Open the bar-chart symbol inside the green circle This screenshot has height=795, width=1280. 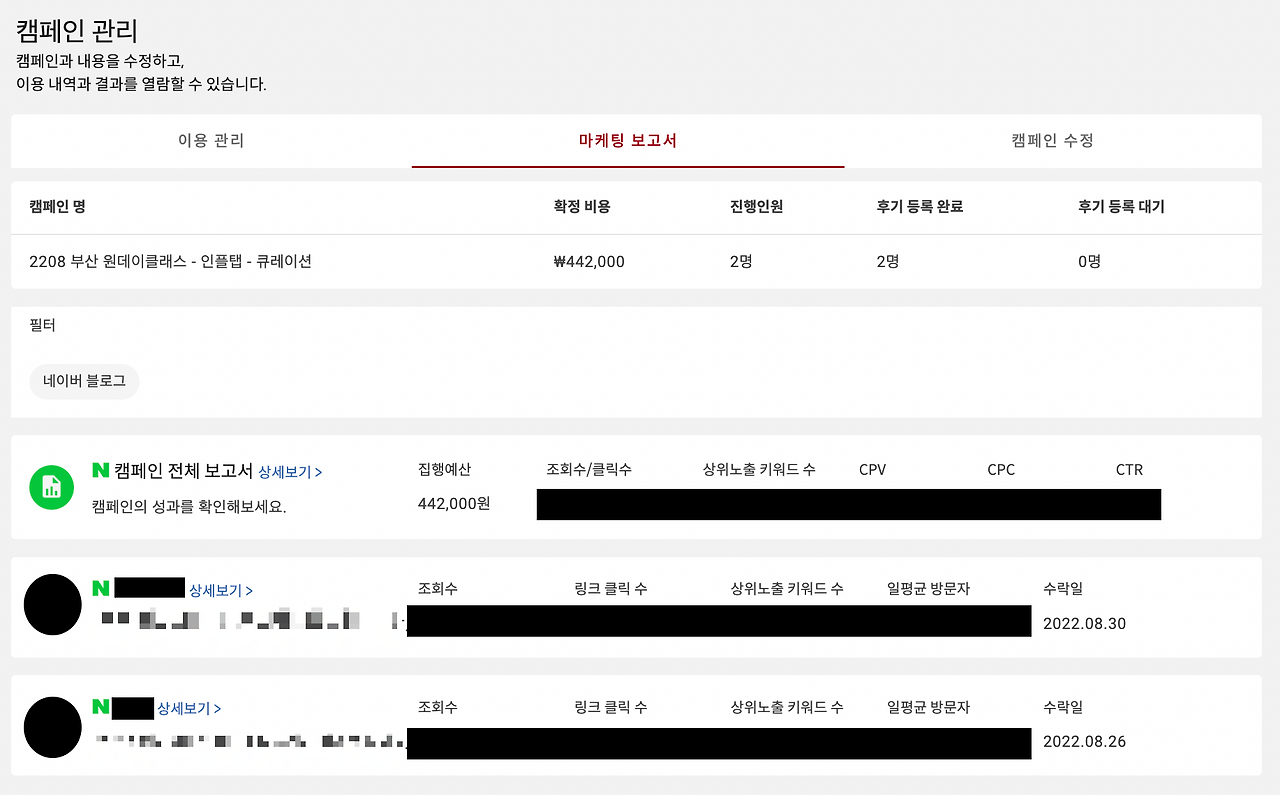point(49,487)
